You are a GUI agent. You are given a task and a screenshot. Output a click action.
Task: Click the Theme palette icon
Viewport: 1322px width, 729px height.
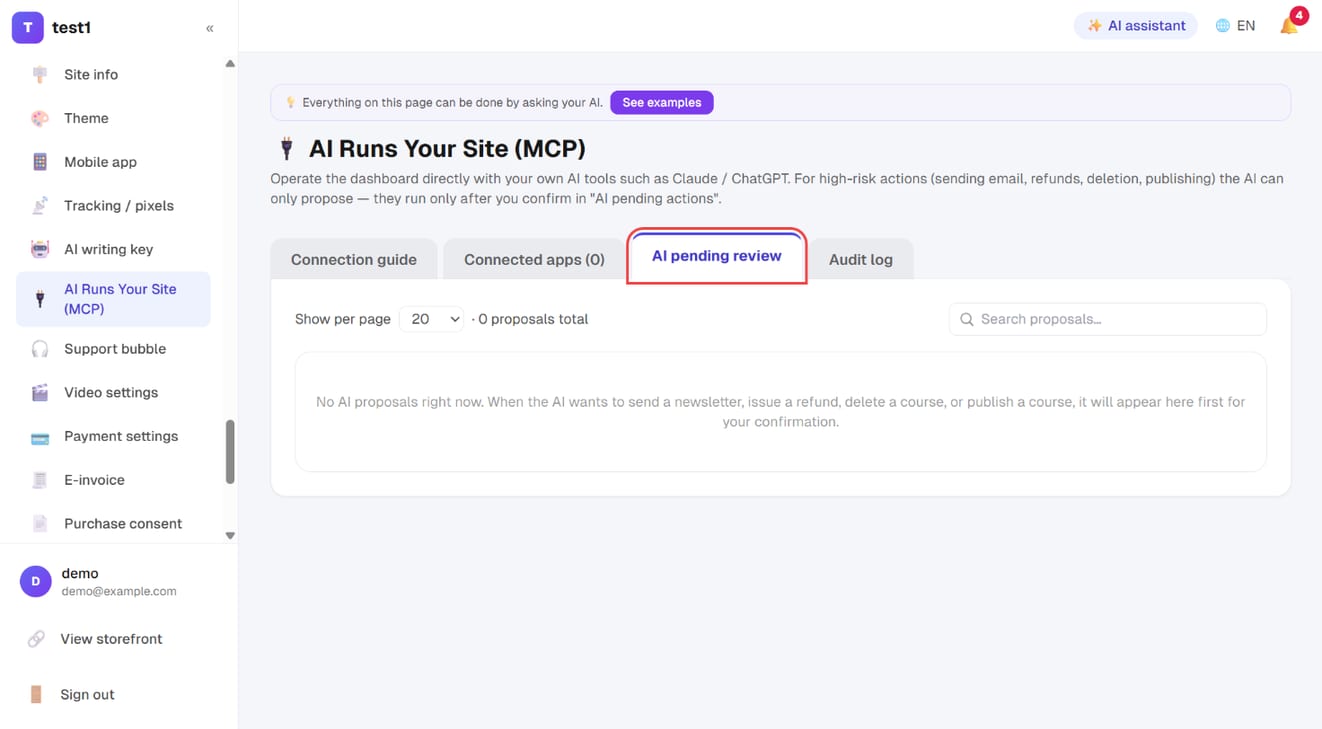[x=40, y=118]
